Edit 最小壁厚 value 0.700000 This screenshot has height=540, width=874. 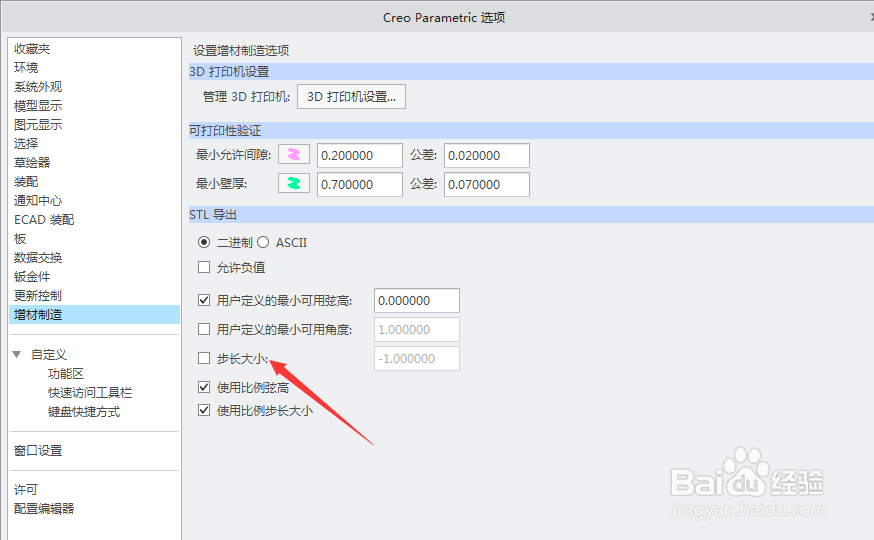tap(360, 184)
